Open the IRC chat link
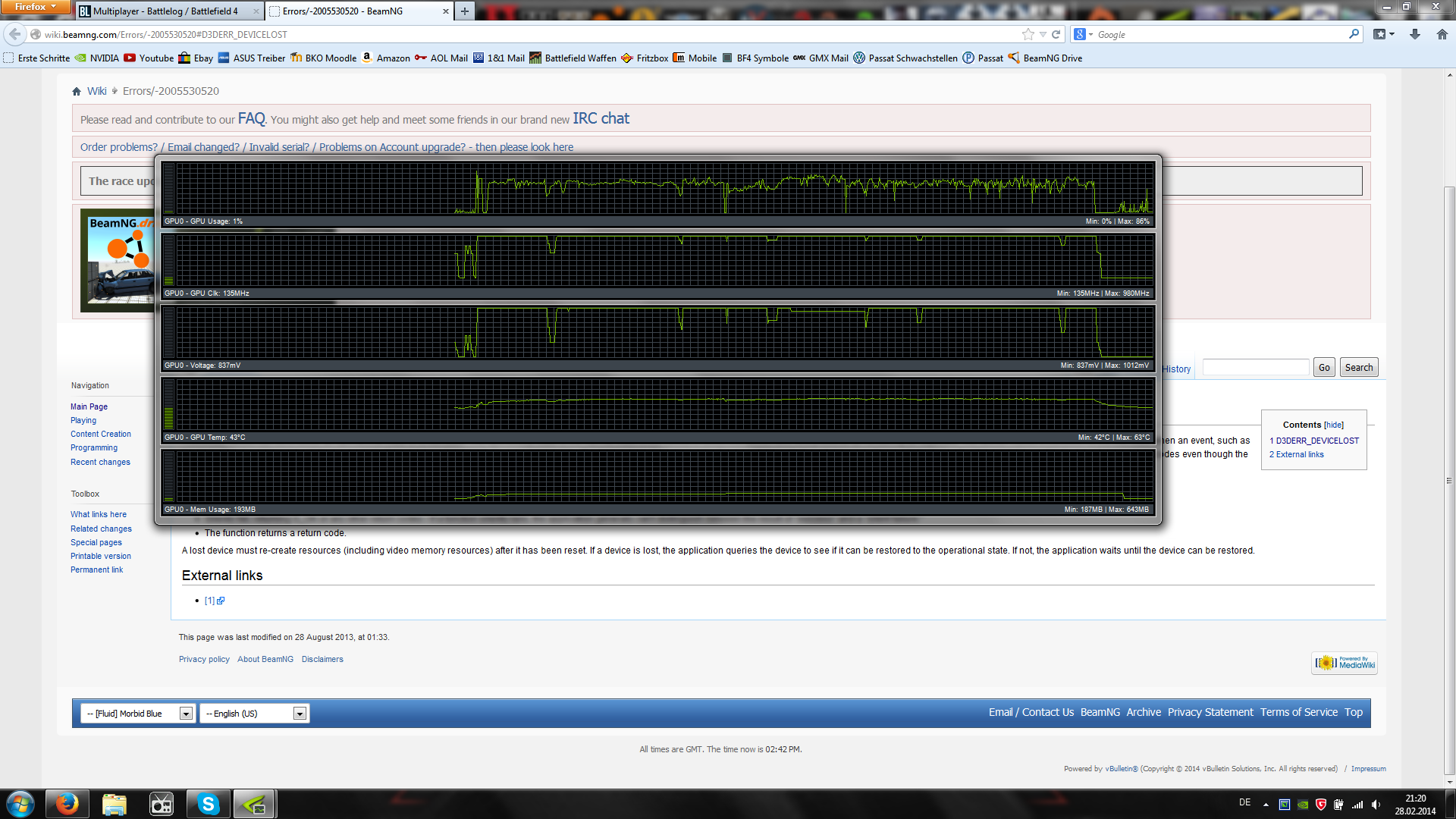 point(601,118)
